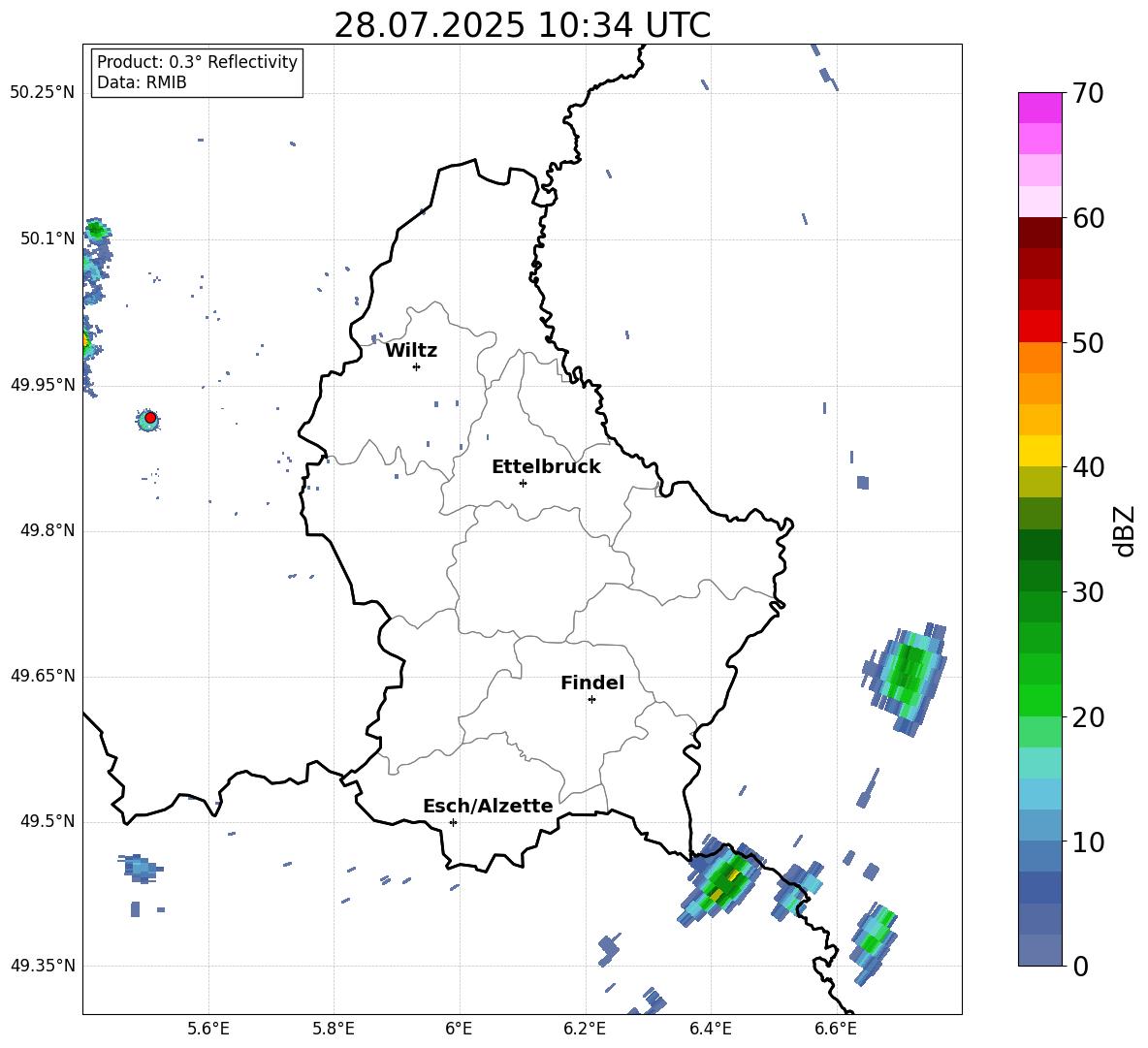Viewport: 1148px width, 1048px height.
Task: Select the Wiltz station label
Action: click(x=411, y=351)
